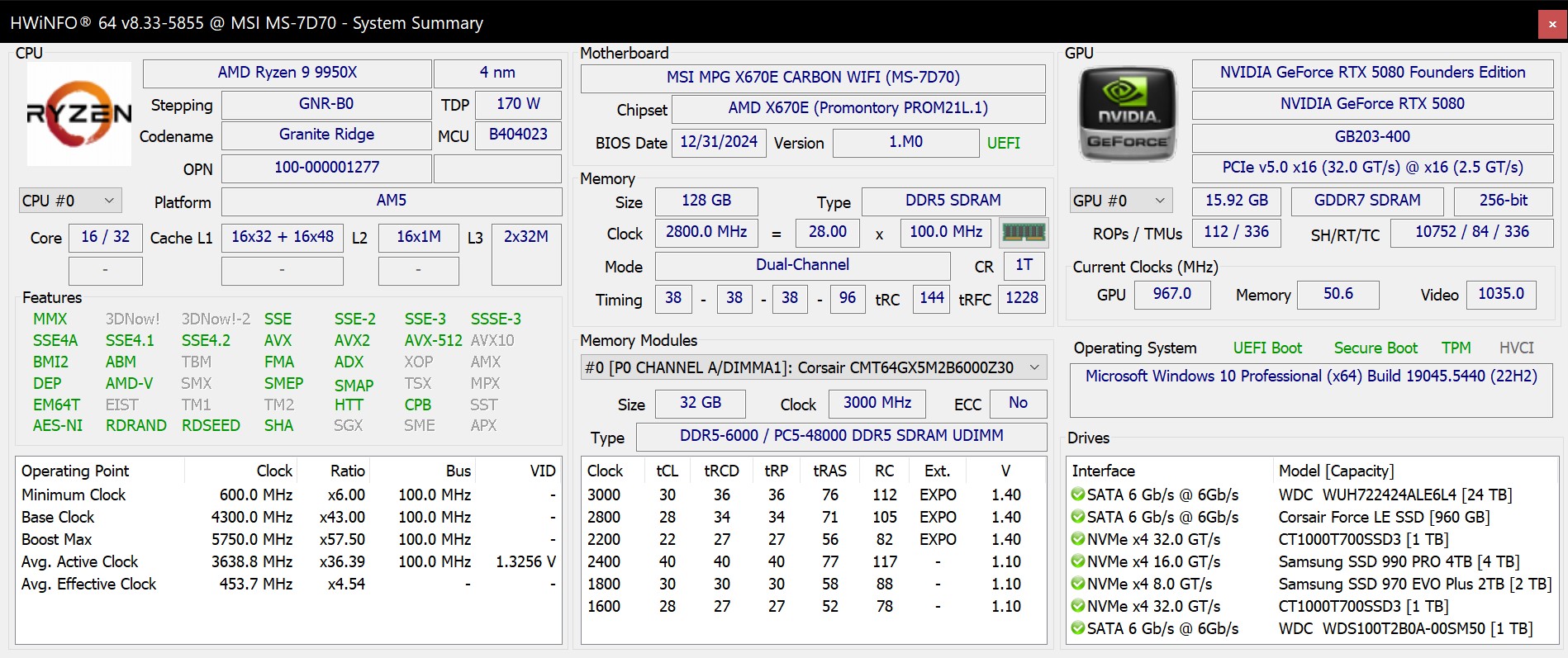Click the AMD Ryzen logo image
Viewport: 1568px width, 658px height.
pos(79,114)
